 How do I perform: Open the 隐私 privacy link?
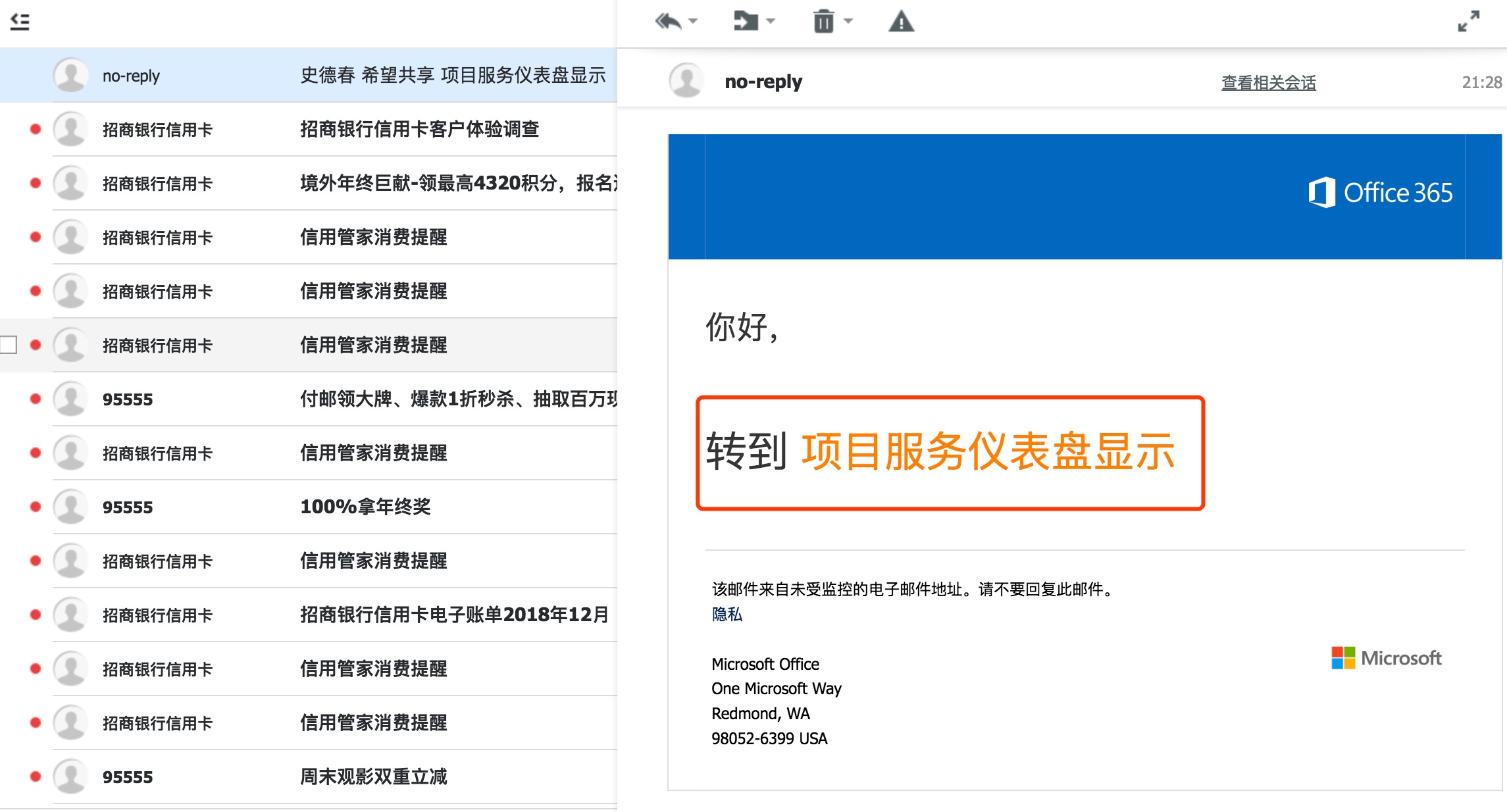[x=727, y=614]
